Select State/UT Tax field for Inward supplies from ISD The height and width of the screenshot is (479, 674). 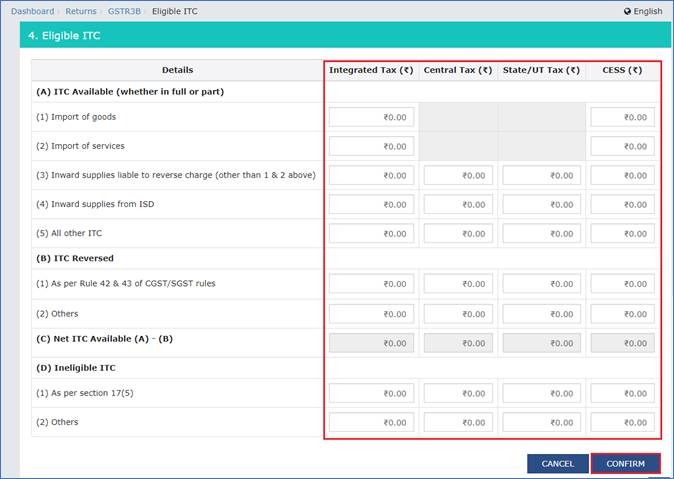542,204
